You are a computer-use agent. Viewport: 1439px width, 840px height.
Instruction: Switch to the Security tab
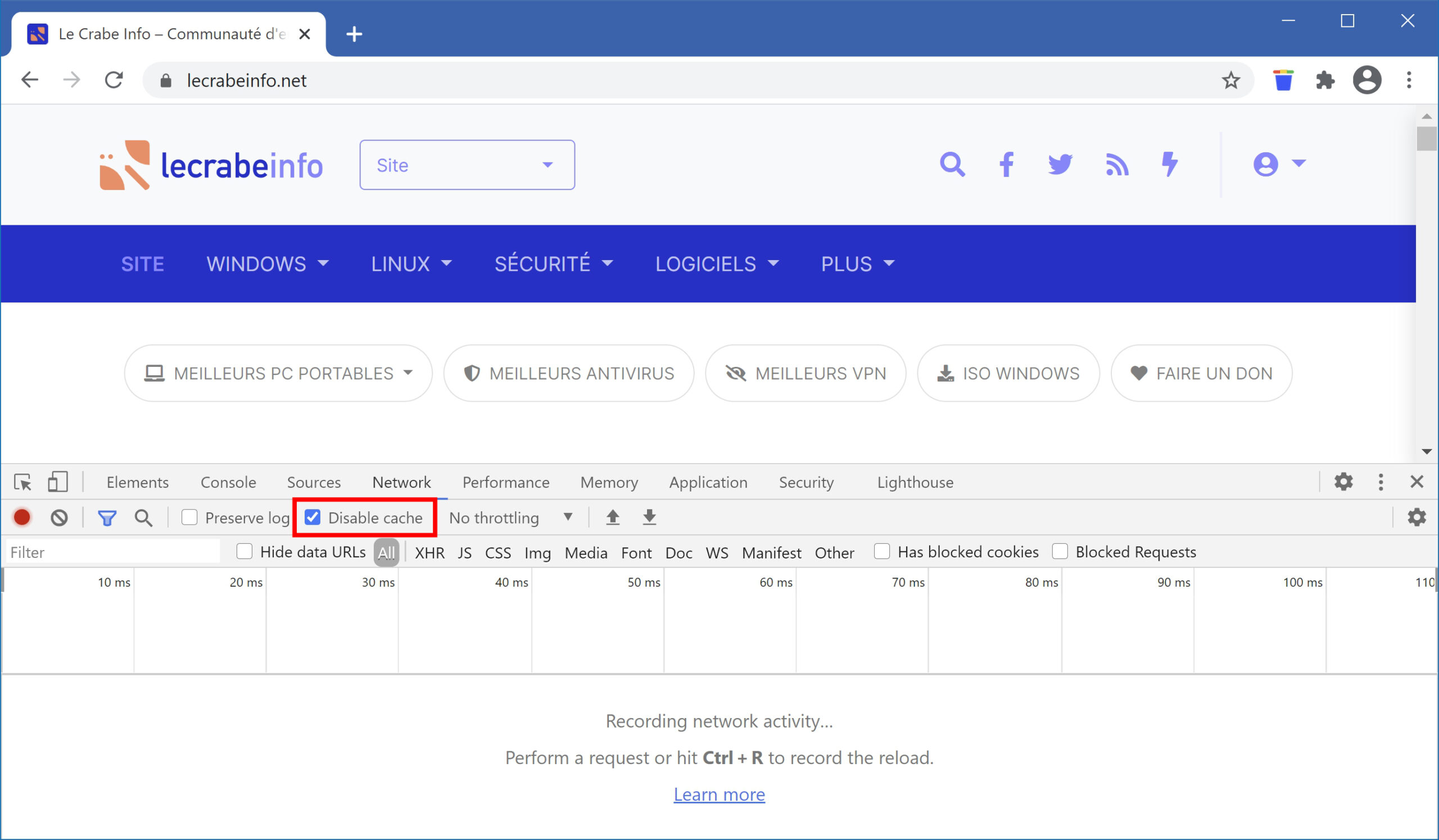806,483
